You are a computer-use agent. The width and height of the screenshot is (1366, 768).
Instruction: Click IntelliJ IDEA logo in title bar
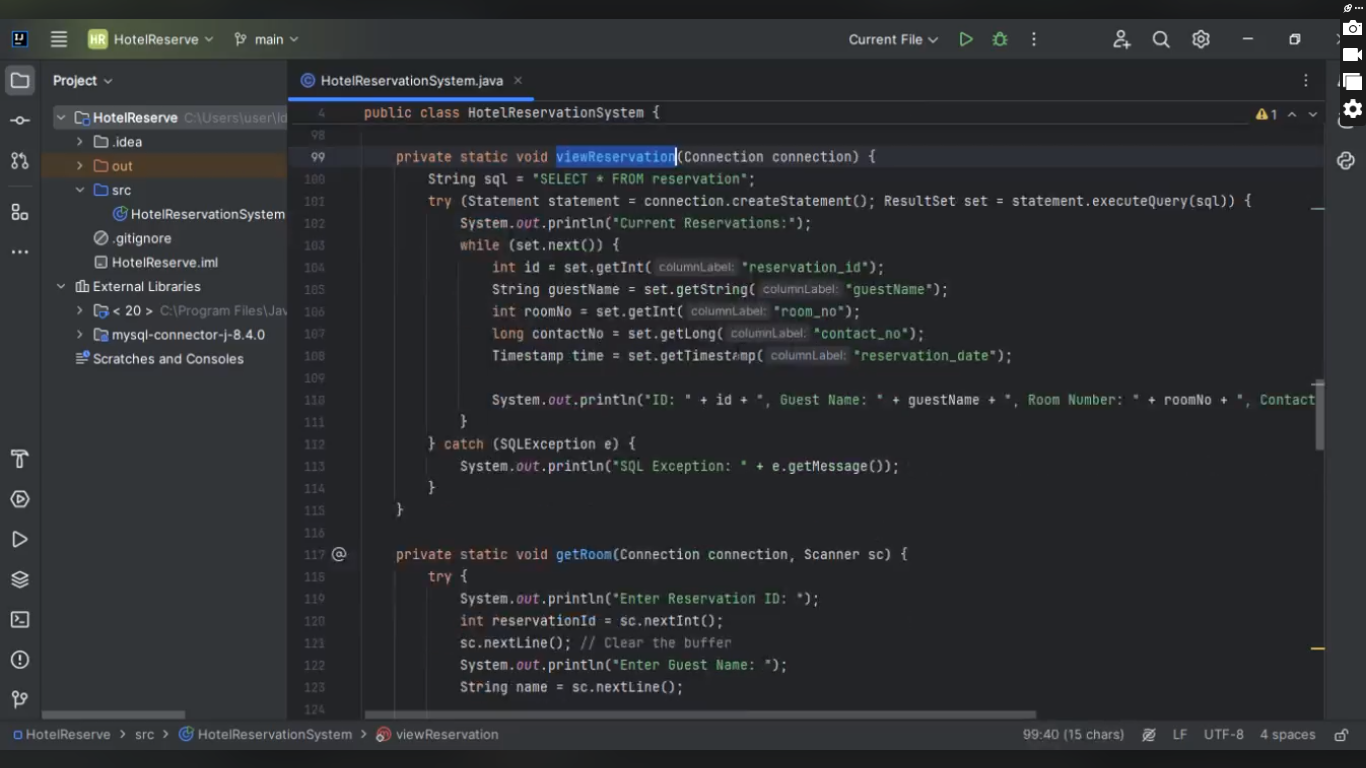(20, 39)
